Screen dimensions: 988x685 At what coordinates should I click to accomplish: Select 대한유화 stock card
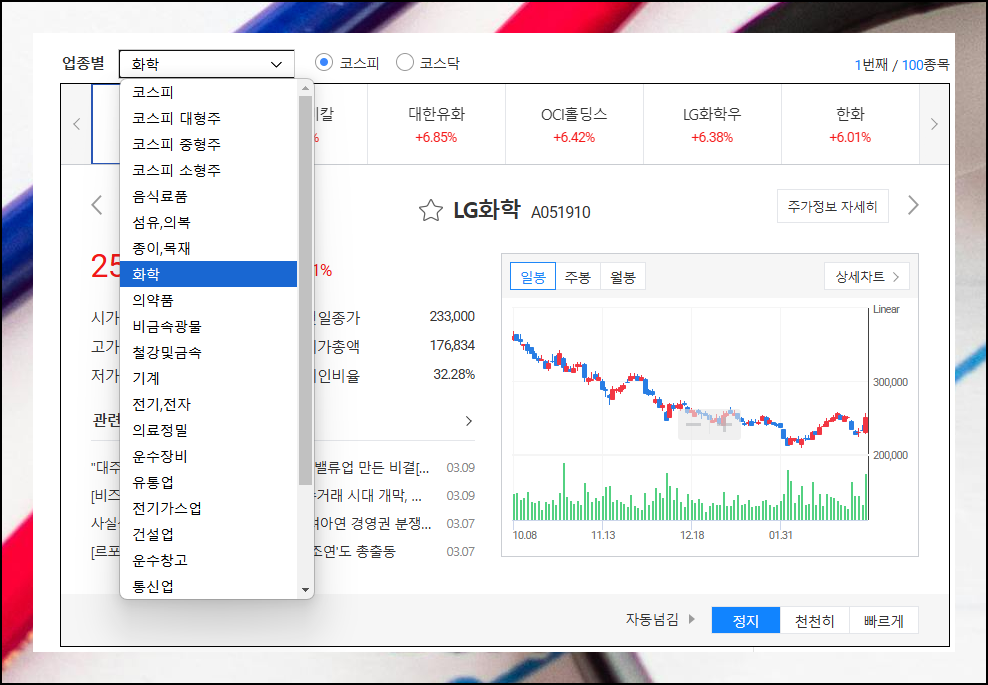436,124
